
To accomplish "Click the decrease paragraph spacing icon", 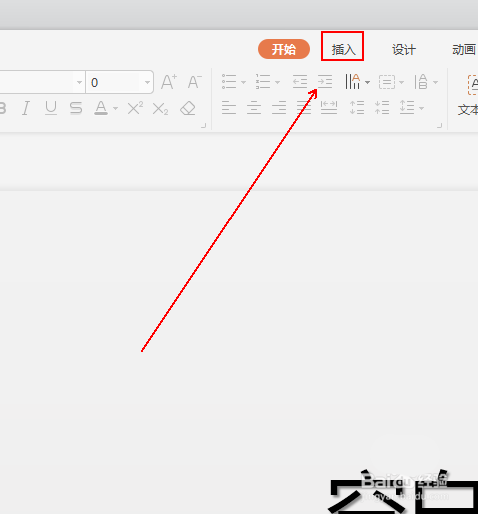I will [382, 108].
